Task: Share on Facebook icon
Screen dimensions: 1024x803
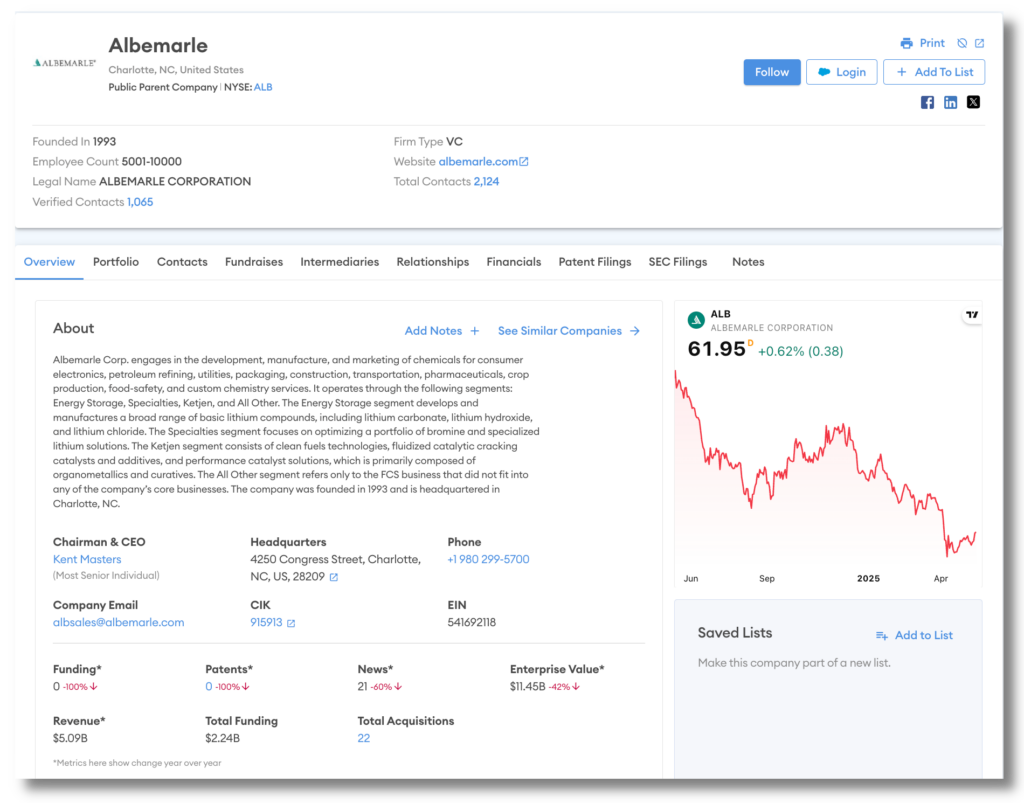Action: (927, 102)
